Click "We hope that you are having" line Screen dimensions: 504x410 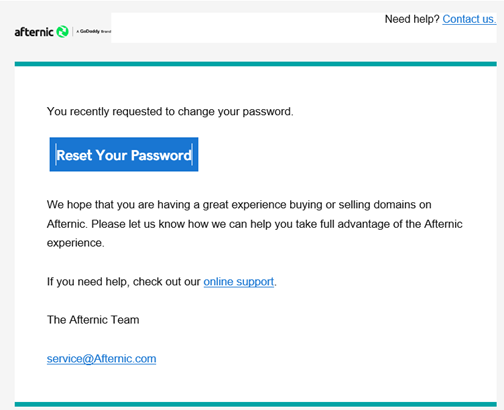click(239, 204)
